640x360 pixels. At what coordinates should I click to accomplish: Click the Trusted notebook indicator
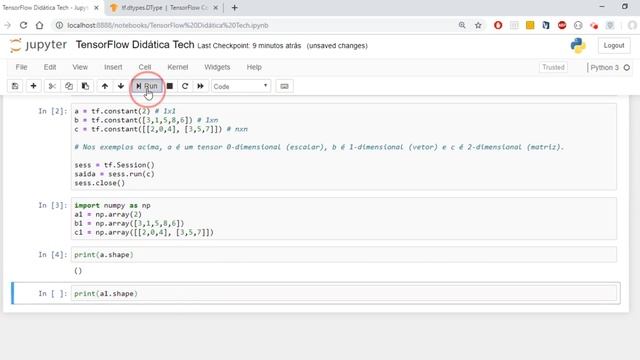click(x=553, y=67)
